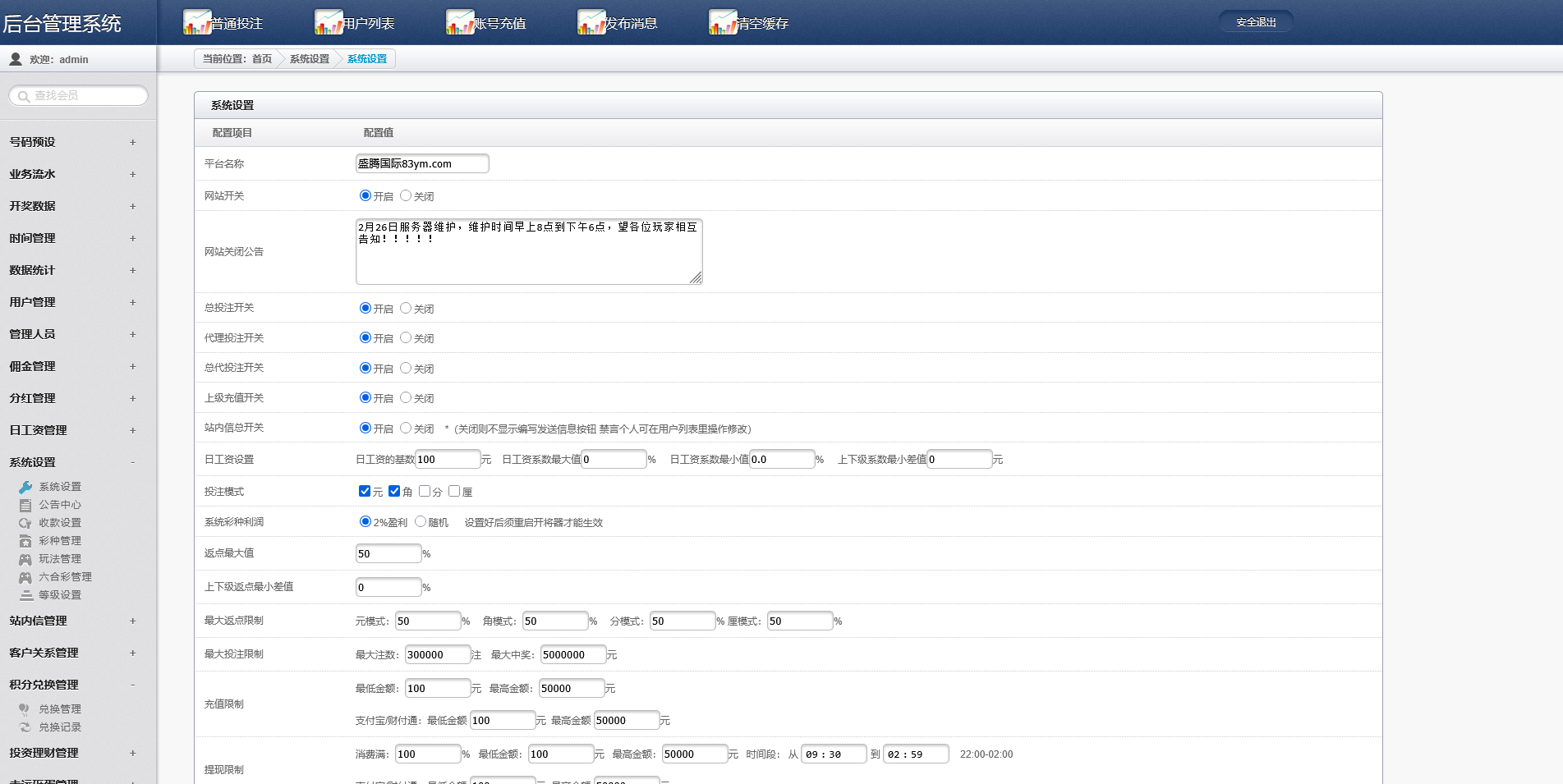Open 普通投注 from top navigation
The height and width of the screenshot is (784, 1563).
tap(237, 24)
